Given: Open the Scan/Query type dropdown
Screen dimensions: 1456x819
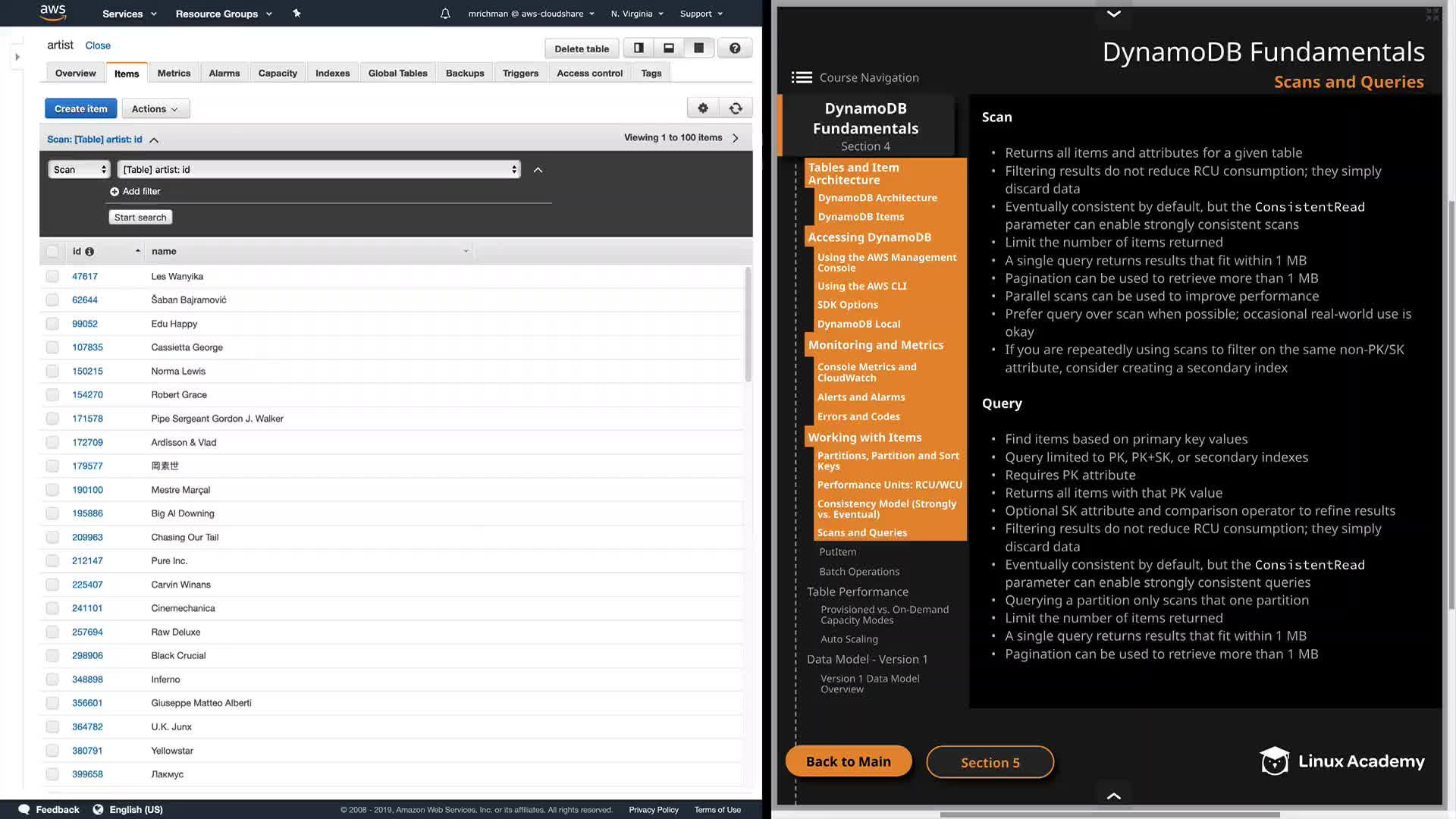Looking at the screenshot, I should point(80,170).
